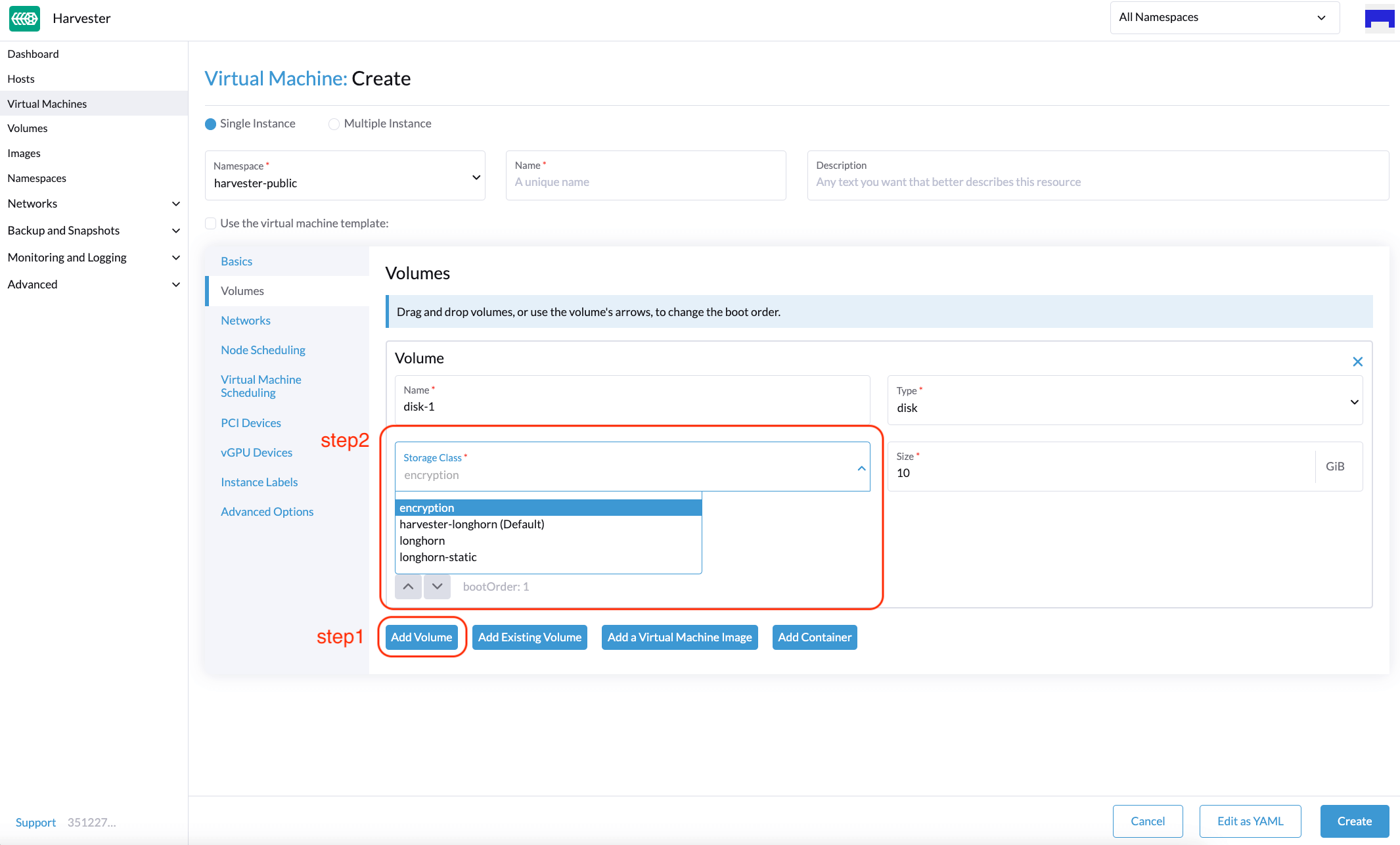Navigate to the Networks configuration tab
Image resolution: width=1400 pixels, height=845 pixels.
pos(246,320)
